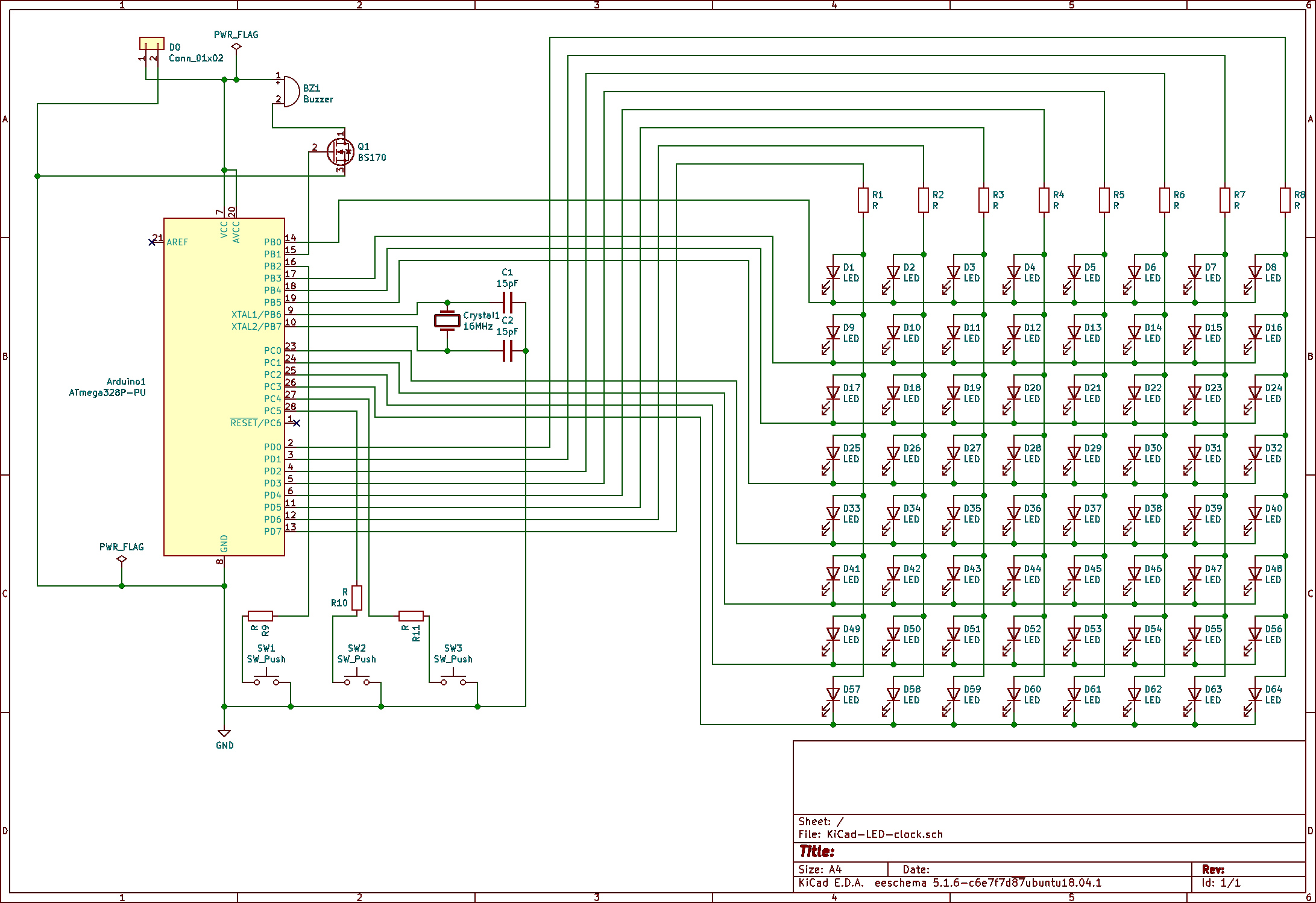Viewport: 1316px width, 903px height.
Task: Select the D0 Conn_01x02 connector symbol
Action: pos(152,43)
